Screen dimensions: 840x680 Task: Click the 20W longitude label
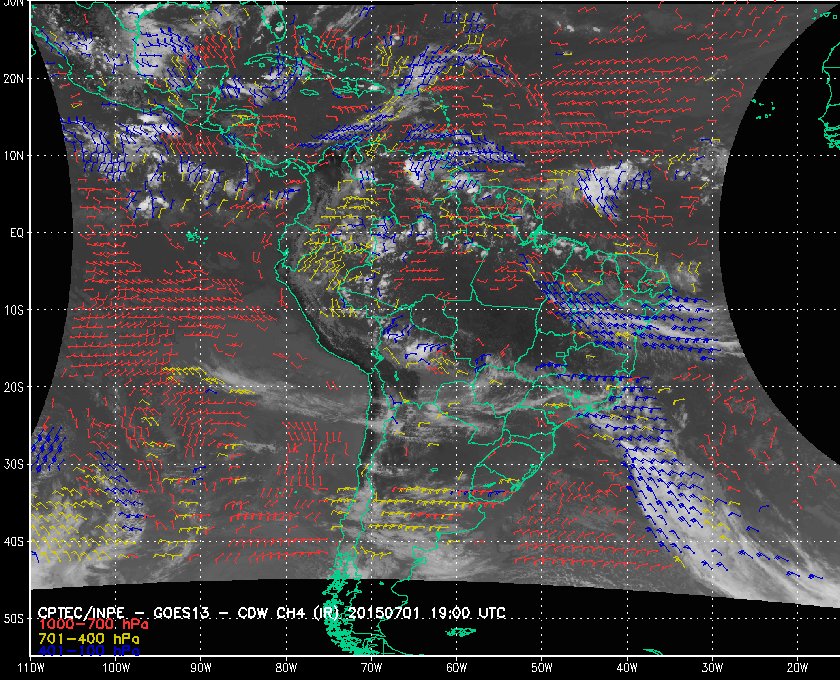pyautogui.click(x=798, y=668)
